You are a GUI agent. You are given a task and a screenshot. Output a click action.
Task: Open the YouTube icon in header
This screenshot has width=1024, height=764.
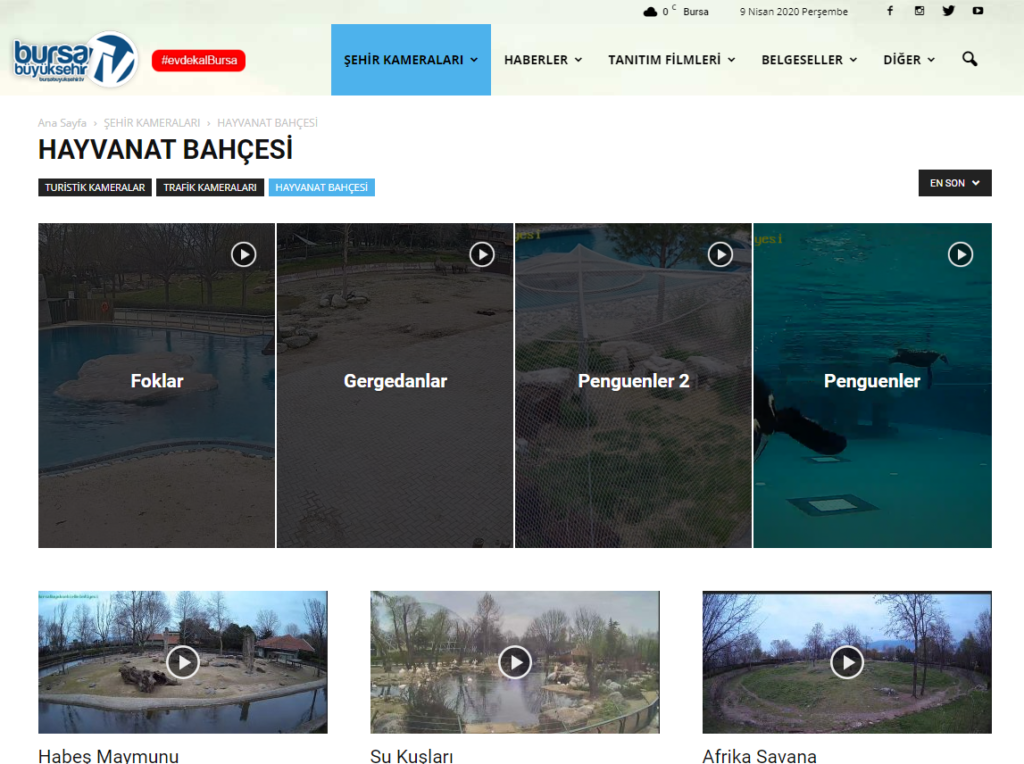978,10
